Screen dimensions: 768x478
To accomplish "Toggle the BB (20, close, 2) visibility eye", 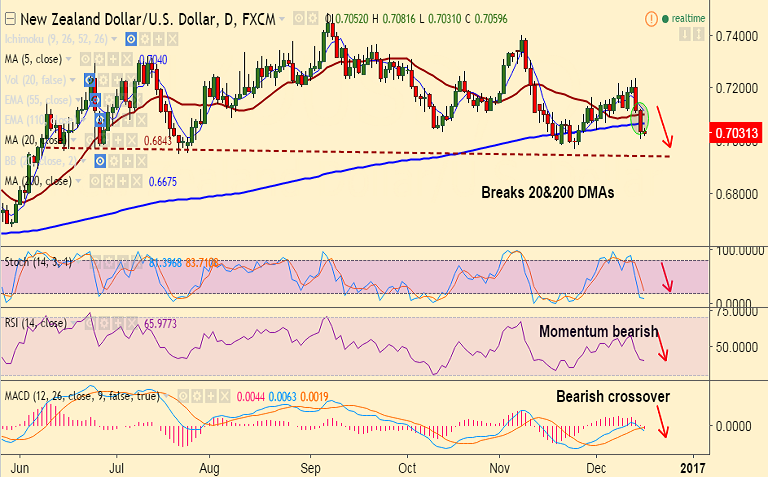I will pos(100,161).
